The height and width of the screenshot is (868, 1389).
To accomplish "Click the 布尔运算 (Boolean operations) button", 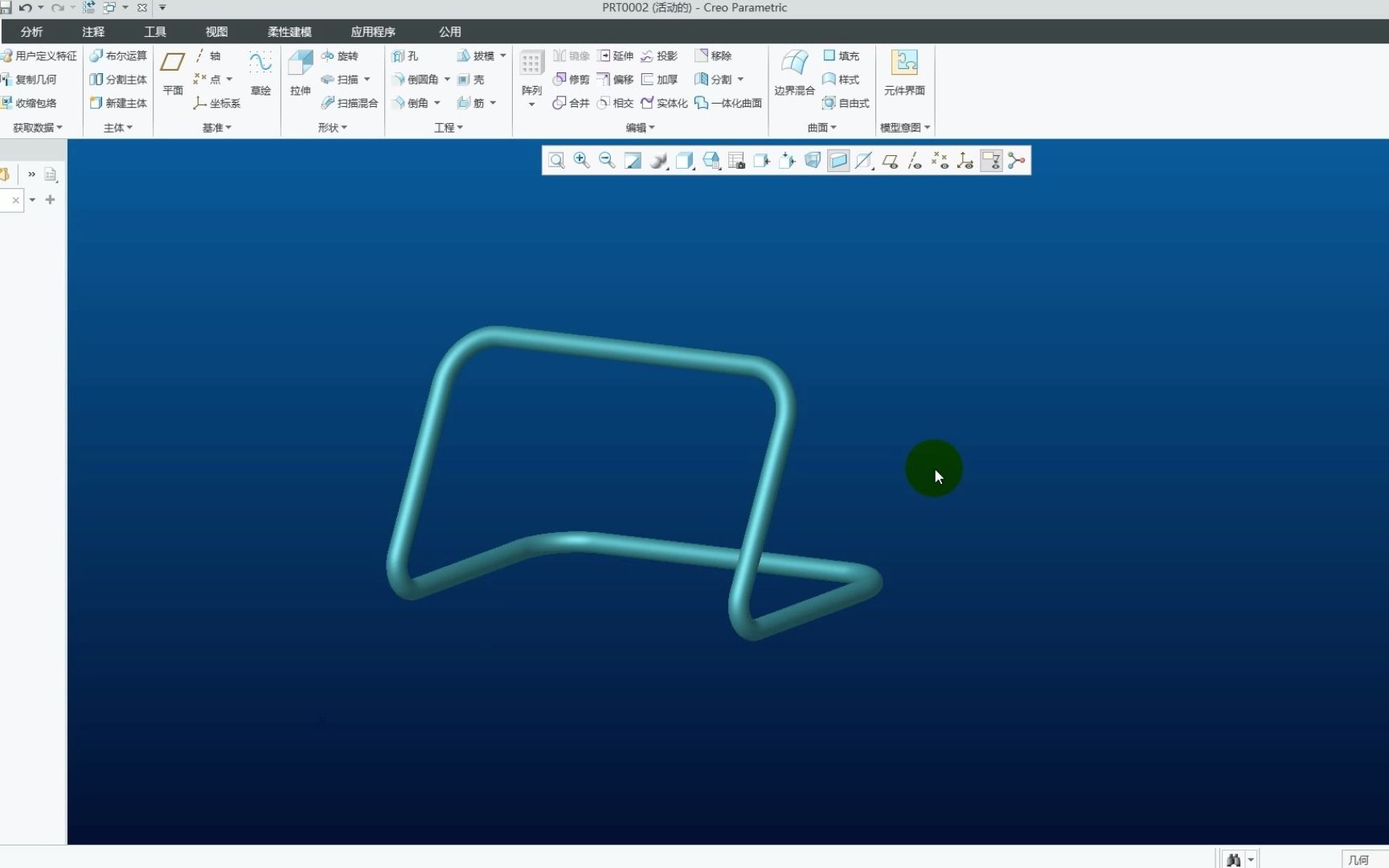I will pos(118,56).
